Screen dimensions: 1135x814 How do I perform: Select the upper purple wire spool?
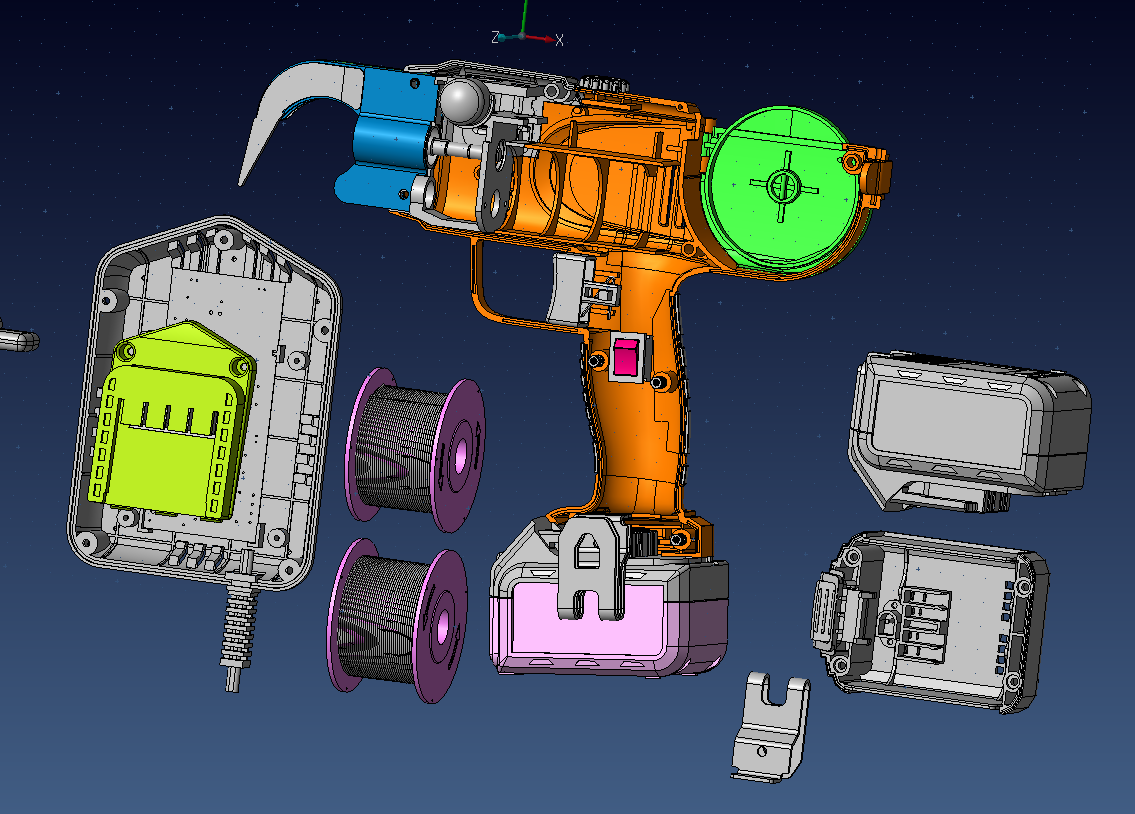tap(415, 449)
